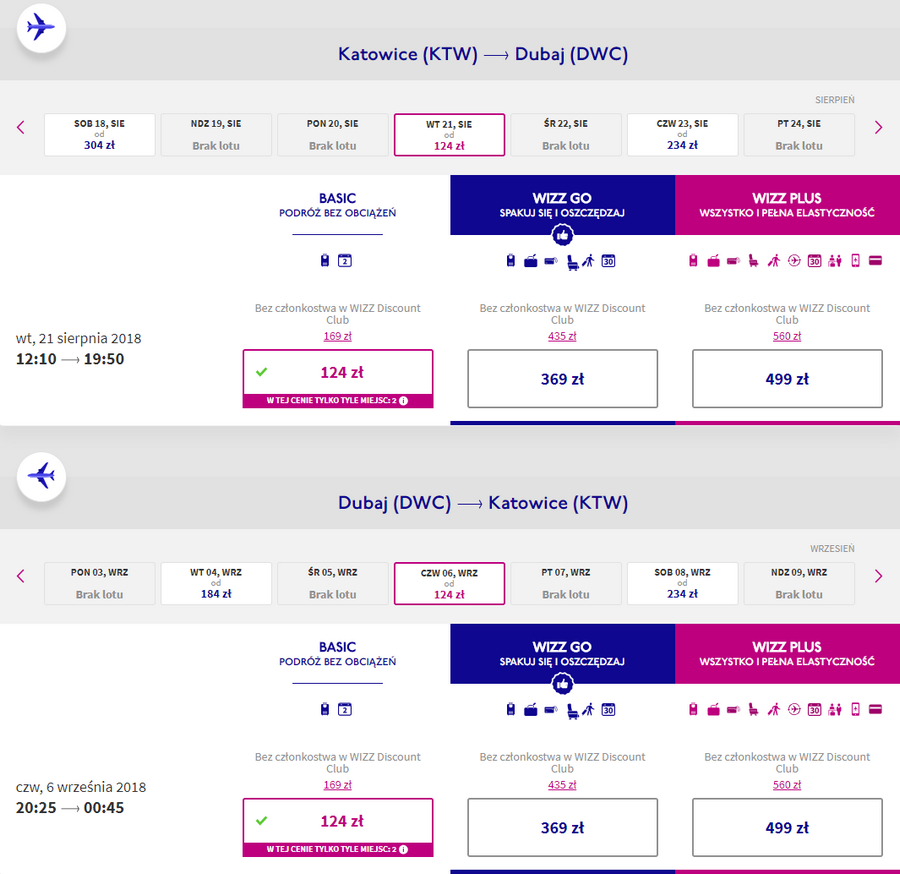Click outbound flight time 12:10 → 19:50
Viewport: 900px width, 874px height.
tap(70, 359)
